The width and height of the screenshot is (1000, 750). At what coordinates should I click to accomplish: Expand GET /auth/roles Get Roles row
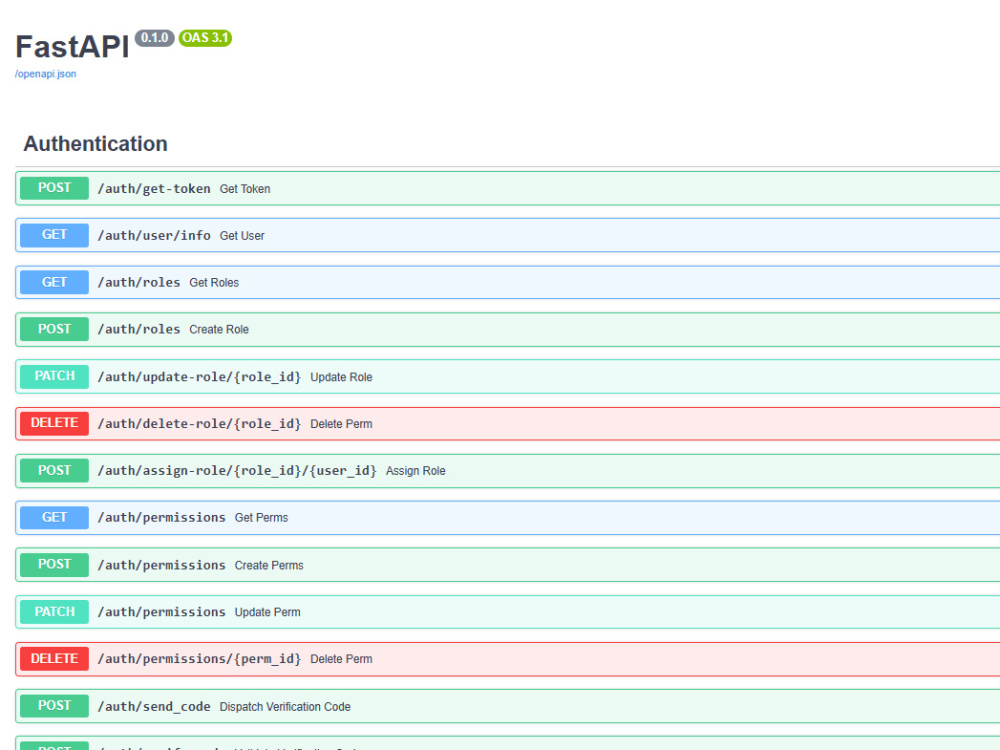pyautogui.click(x=508, y=283)
